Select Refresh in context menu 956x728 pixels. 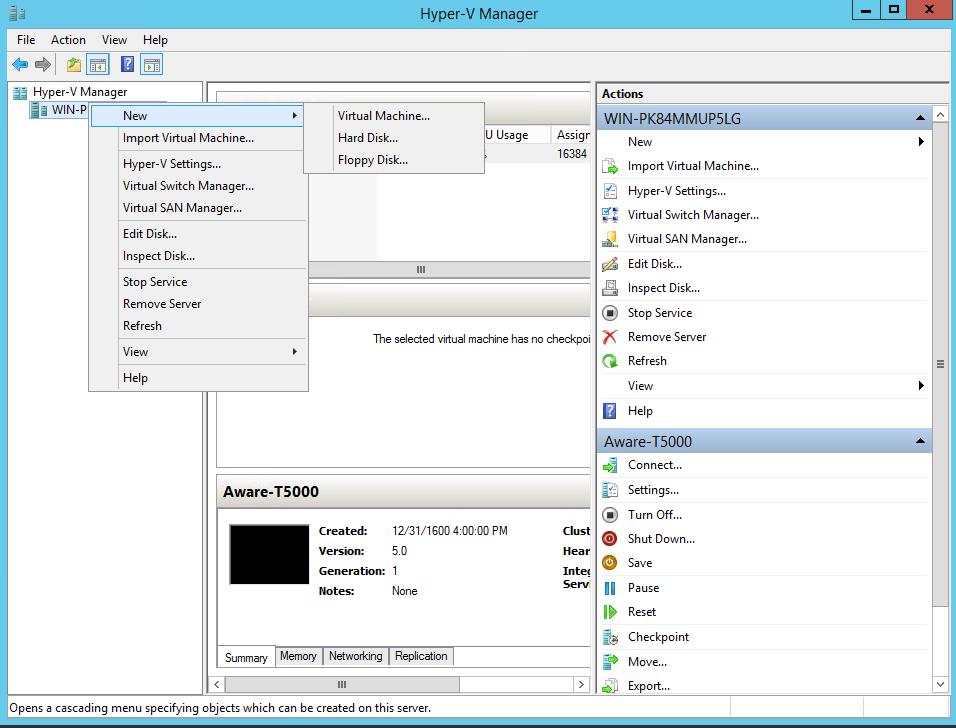199,326
